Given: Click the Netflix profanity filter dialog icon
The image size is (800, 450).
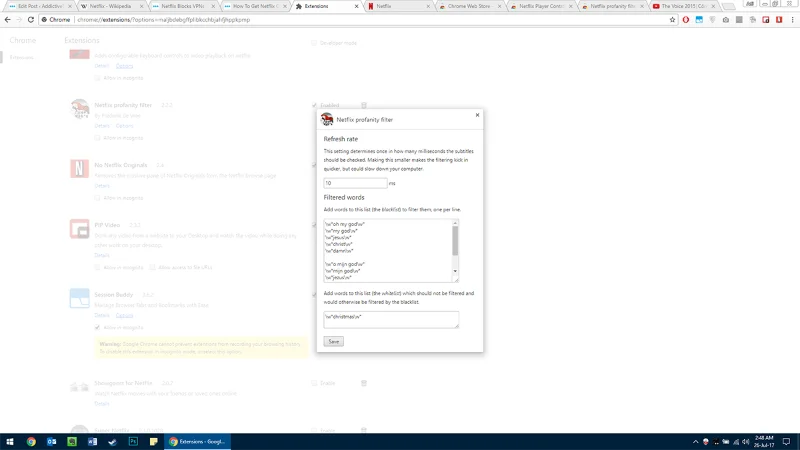Looking at the screenshot, I should coord(327,119).
